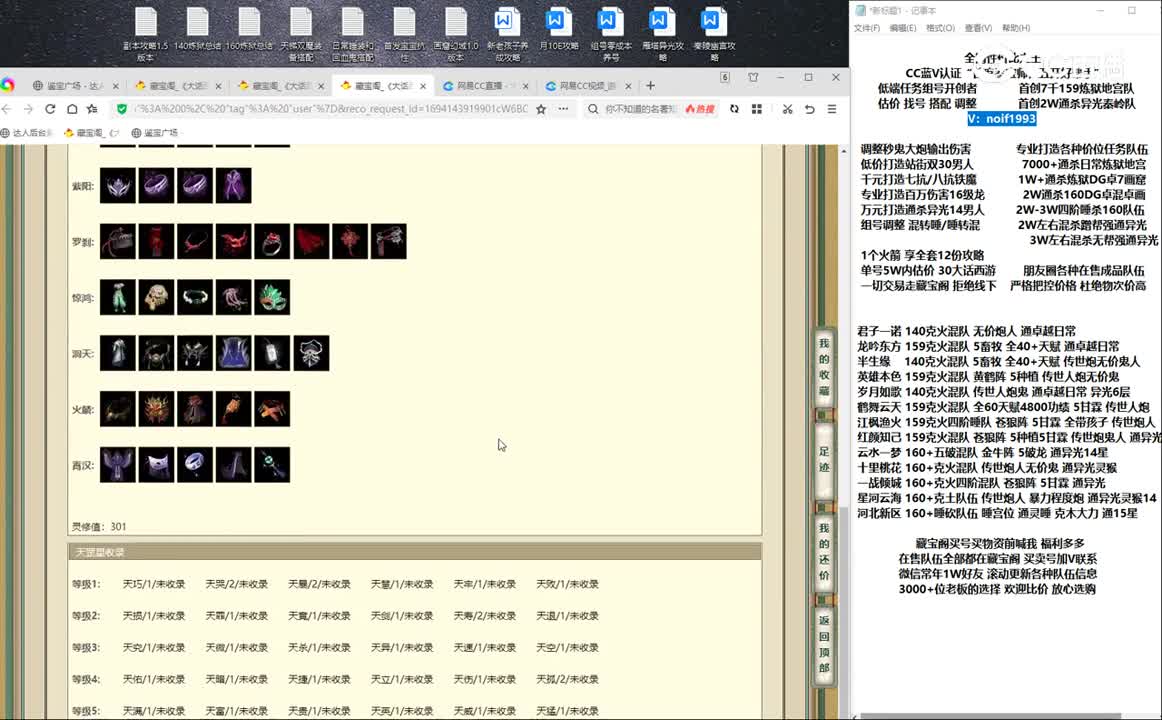The height and width of the screenshot is (720, 1162).
Task: Reload the page with browser refresh icon
Action: (x=50, y=109)
